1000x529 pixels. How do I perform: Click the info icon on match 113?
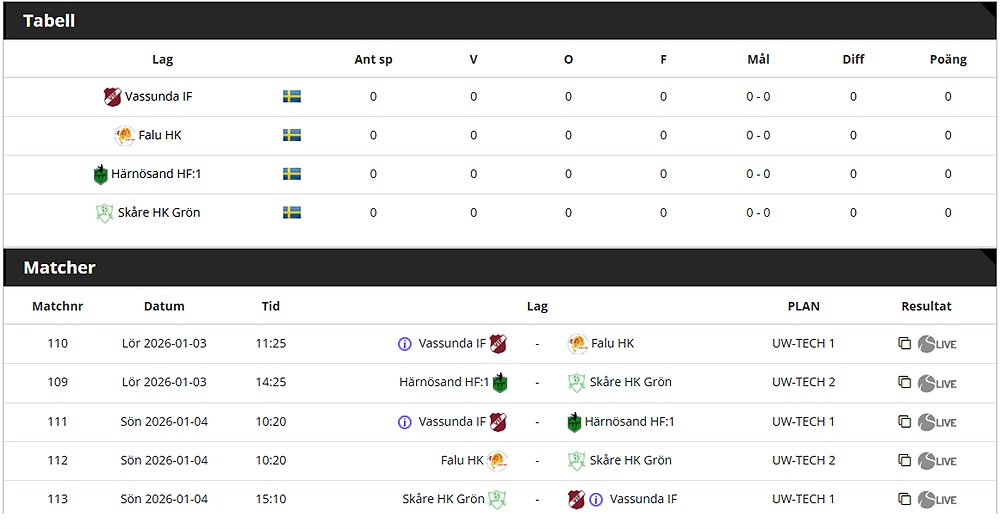(596, 499)
